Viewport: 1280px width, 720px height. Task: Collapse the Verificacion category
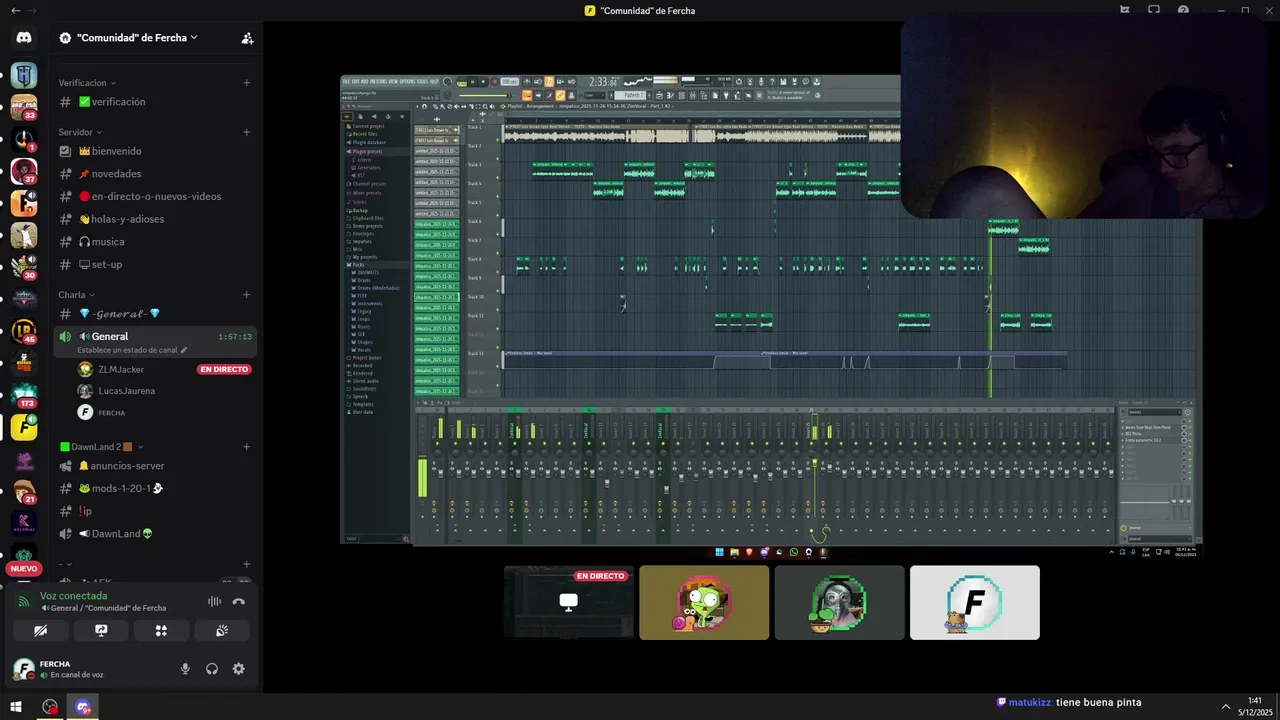pos(87,83)
